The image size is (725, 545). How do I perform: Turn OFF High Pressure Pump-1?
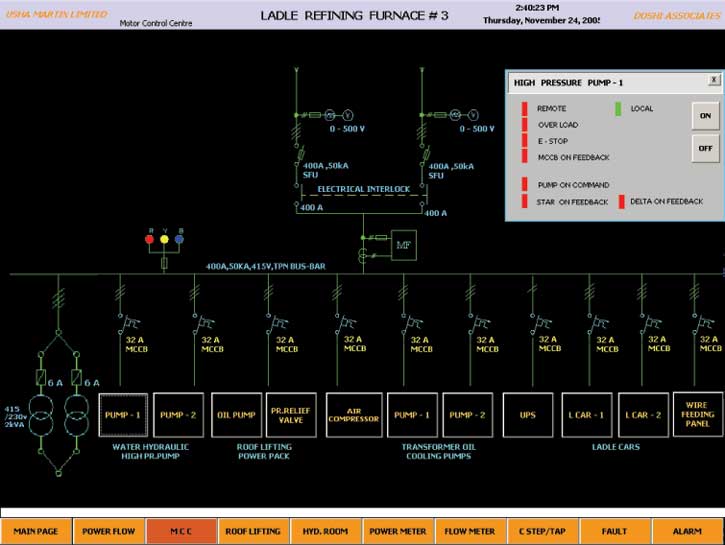[x=705, y=148]
